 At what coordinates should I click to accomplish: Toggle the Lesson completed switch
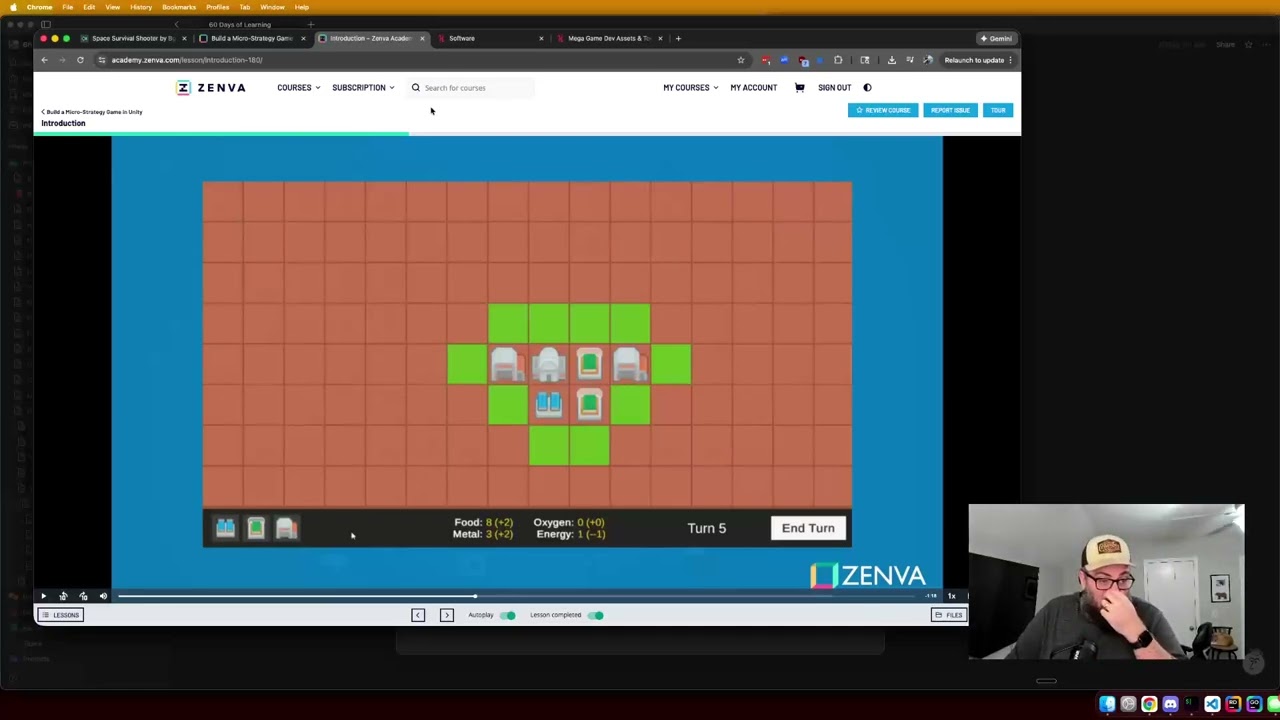(x=596, y=615)
